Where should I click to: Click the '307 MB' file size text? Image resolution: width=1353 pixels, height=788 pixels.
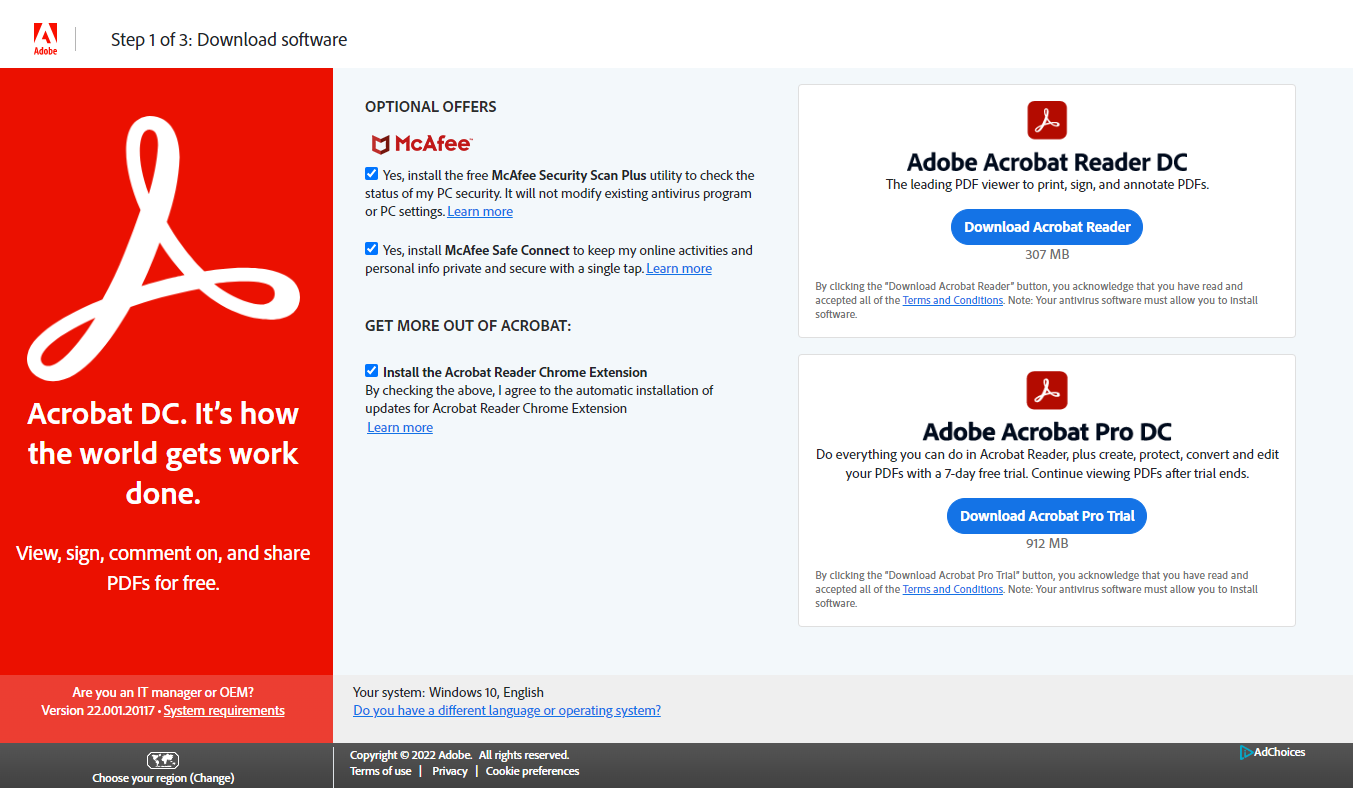click(1047, 255)
